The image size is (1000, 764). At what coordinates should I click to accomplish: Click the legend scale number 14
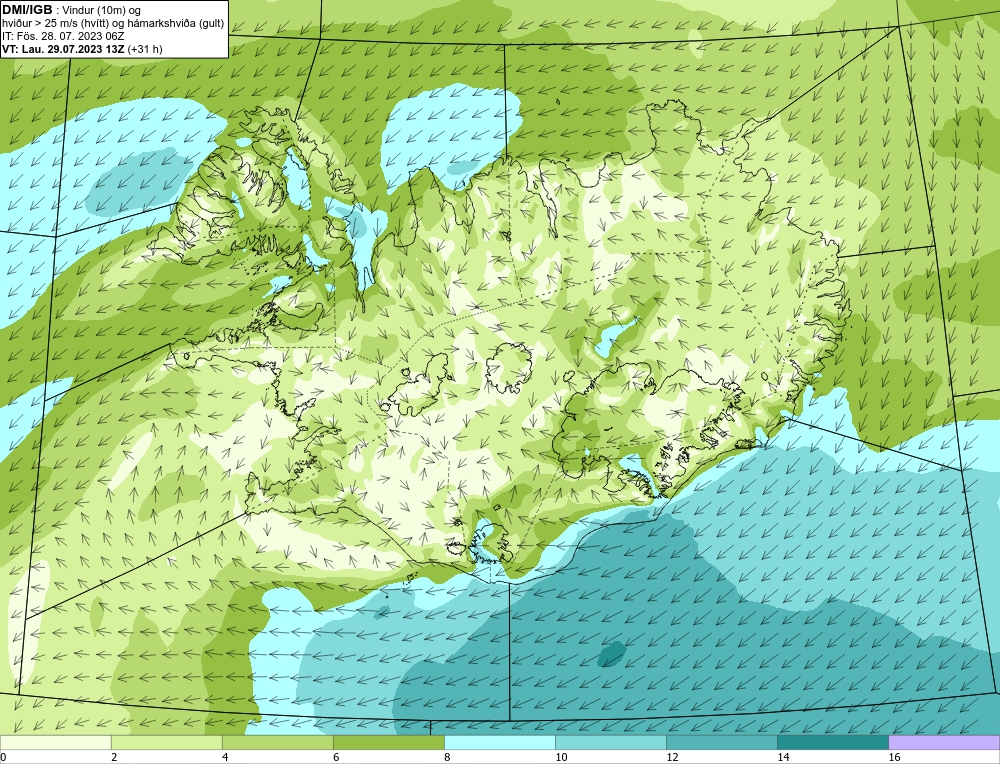[783, 757]
